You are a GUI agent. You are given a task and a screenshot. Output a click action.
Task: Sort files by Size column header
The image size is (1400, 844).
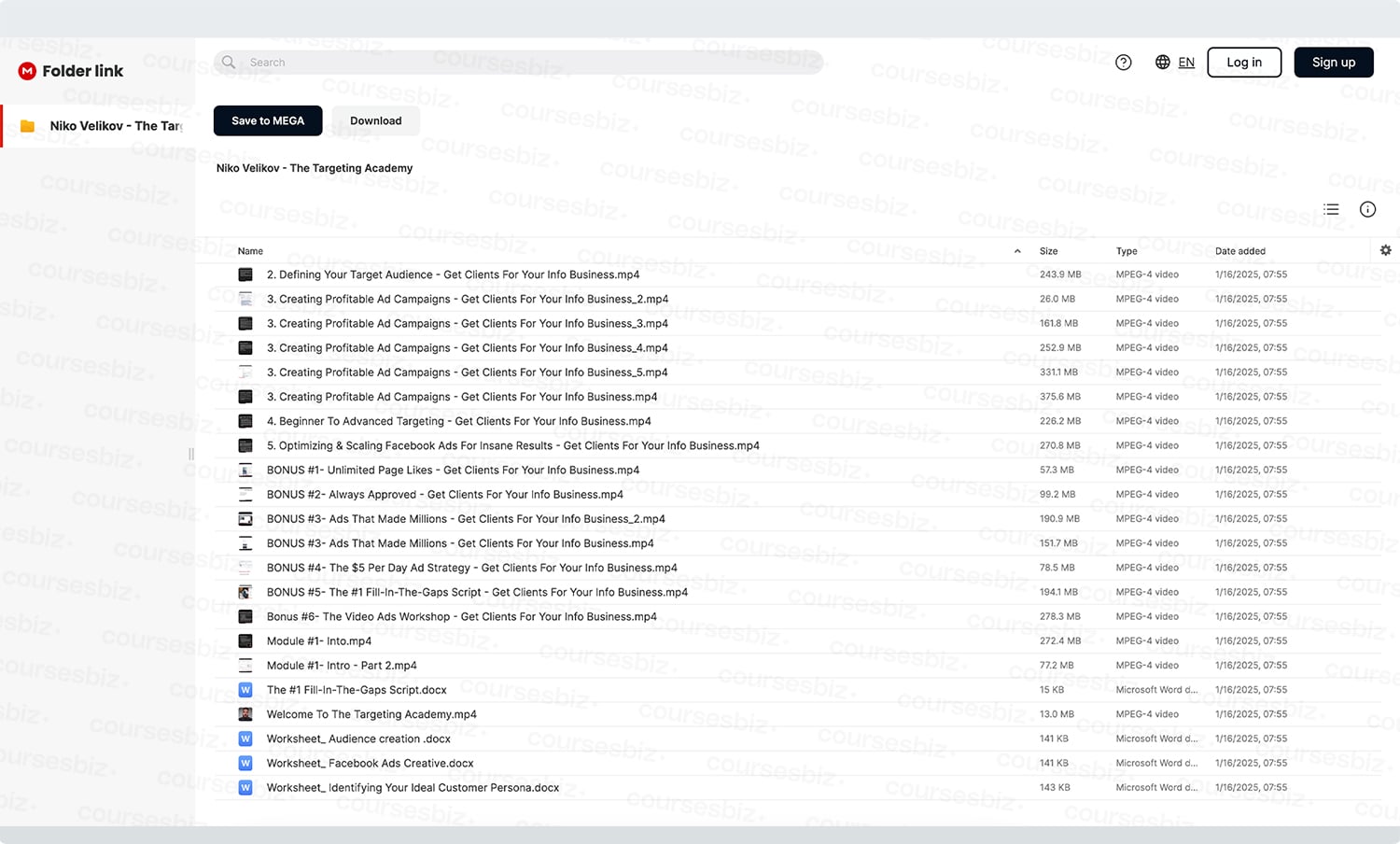1049,251
